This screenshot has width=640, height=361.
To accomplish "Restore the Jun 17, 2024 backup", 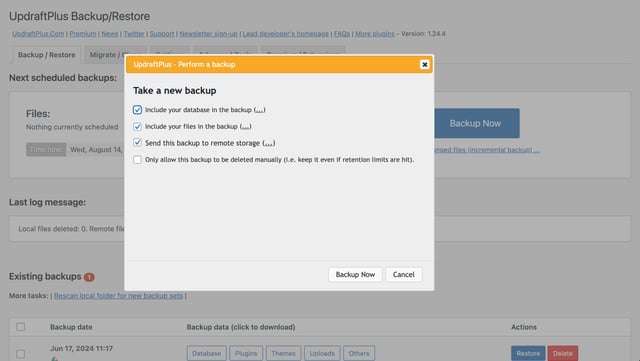I will 528,353.
